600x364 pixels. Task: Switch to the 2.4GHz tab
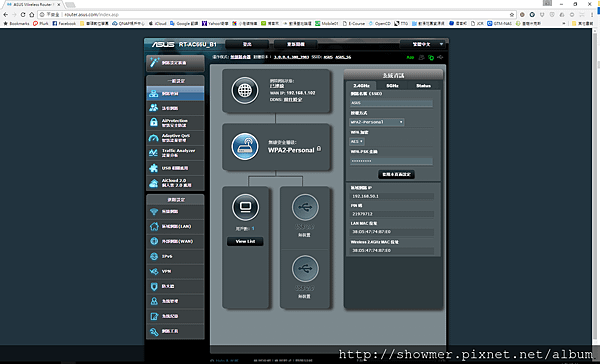(x=361, y=86)
